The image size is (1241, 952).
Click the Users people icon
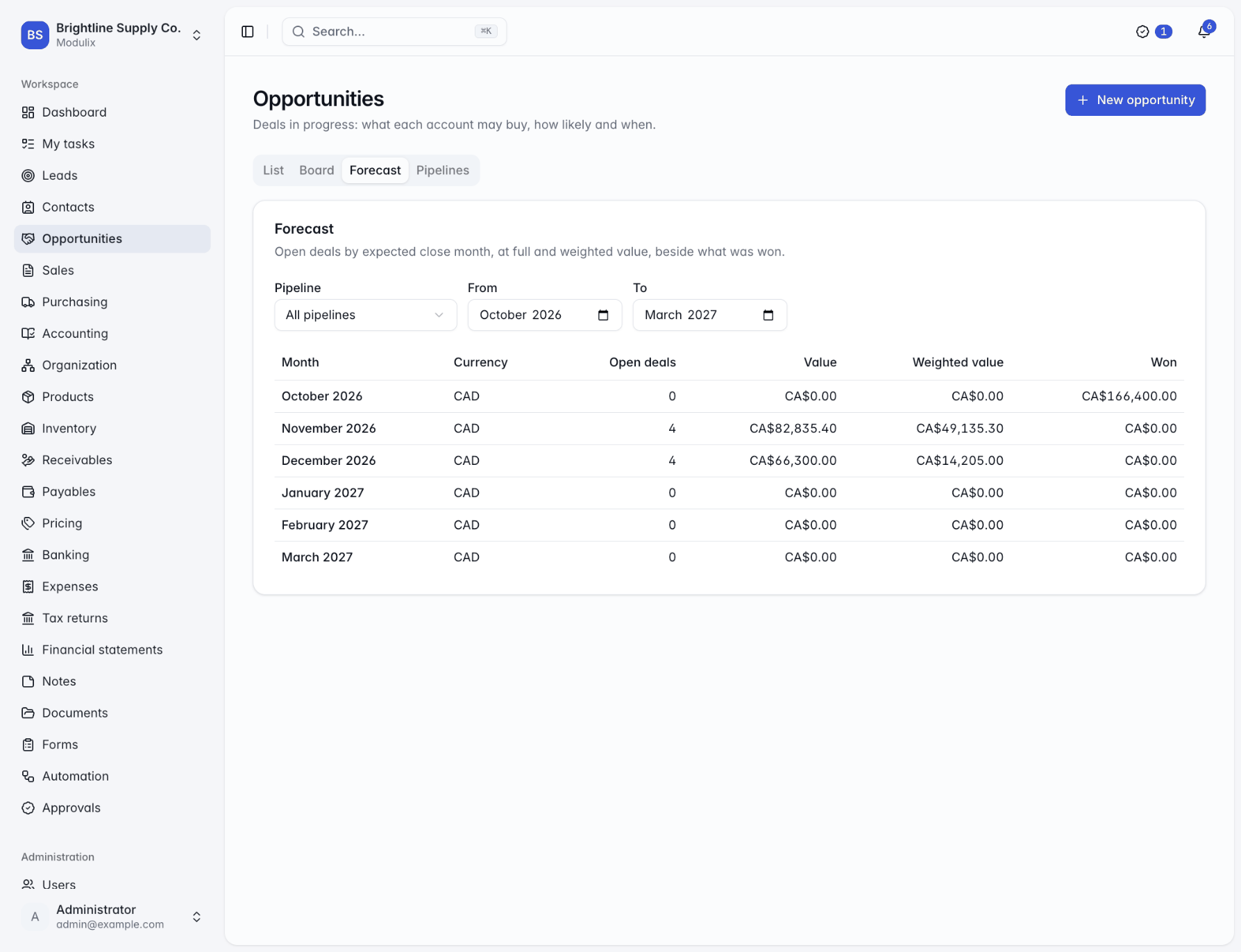[28, 885]
